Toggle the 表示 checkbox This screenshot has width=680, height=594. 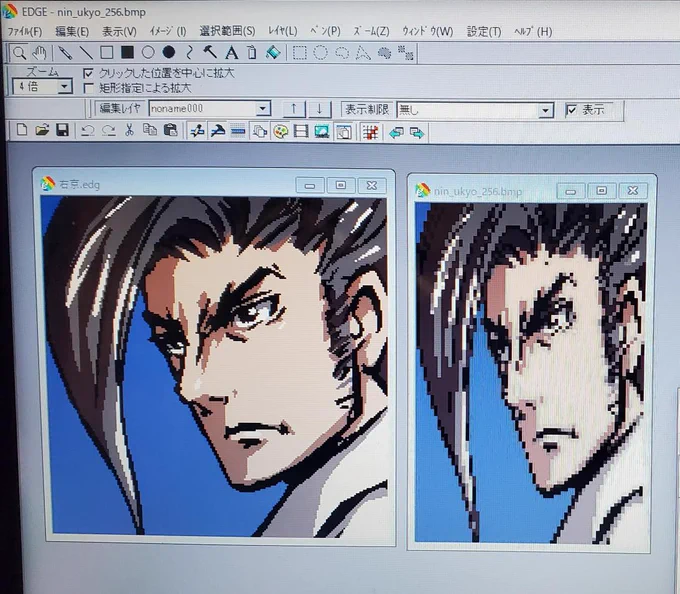572,110
